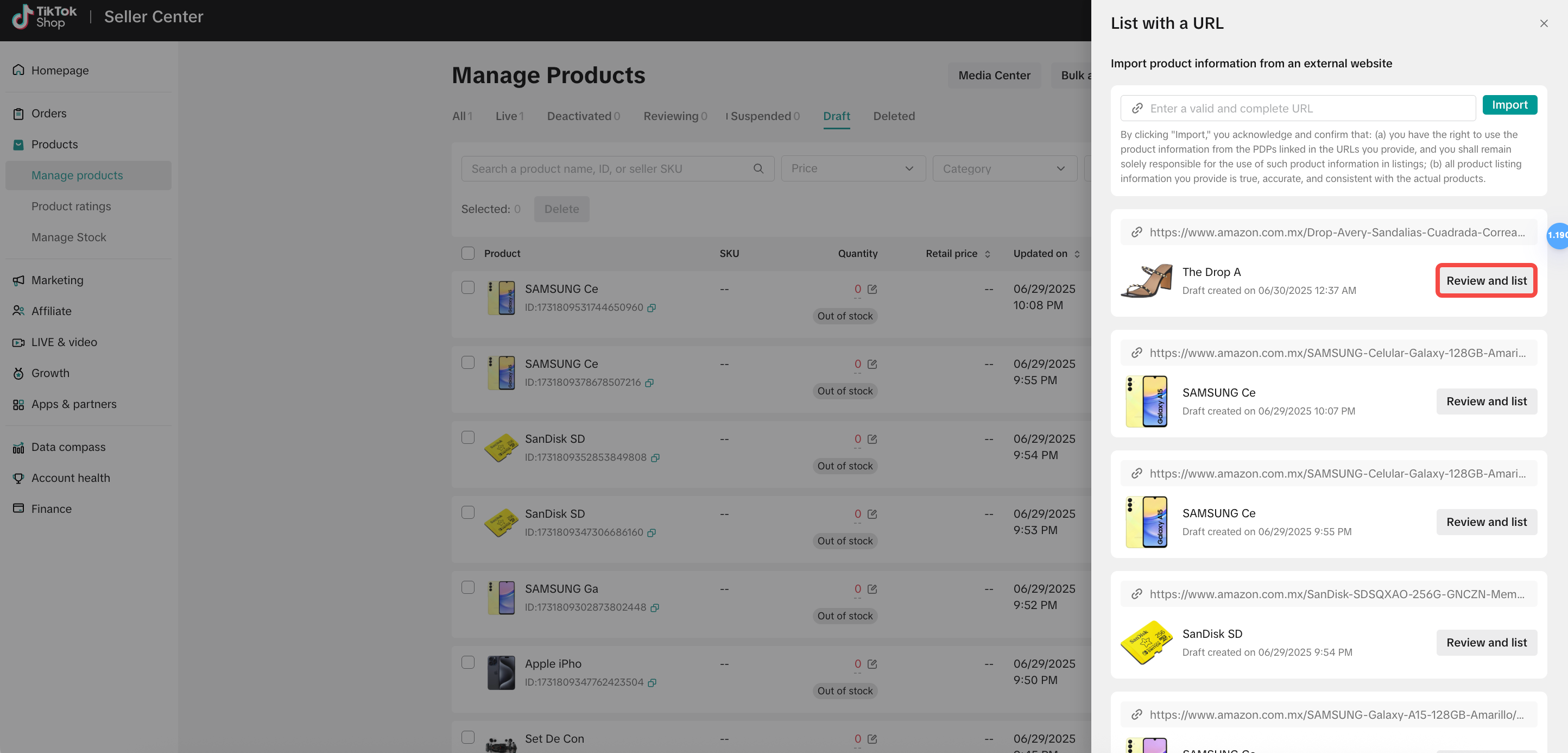Click the TikTok Shop logo
Viewport: 1568px width, 753px height.
pyautogui.click(x=45, y=16)
